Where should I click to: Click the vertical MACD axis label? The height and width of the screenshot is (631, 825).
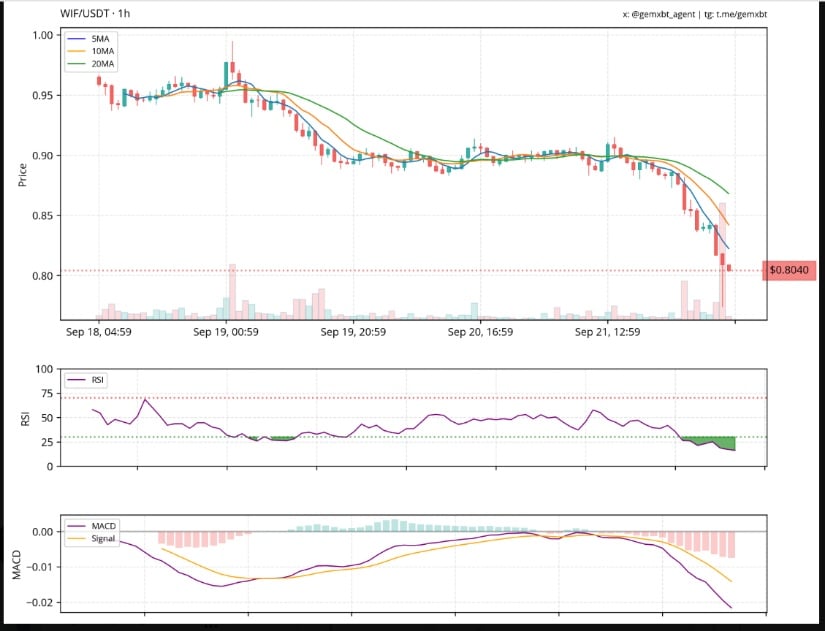tap(17, 565)
